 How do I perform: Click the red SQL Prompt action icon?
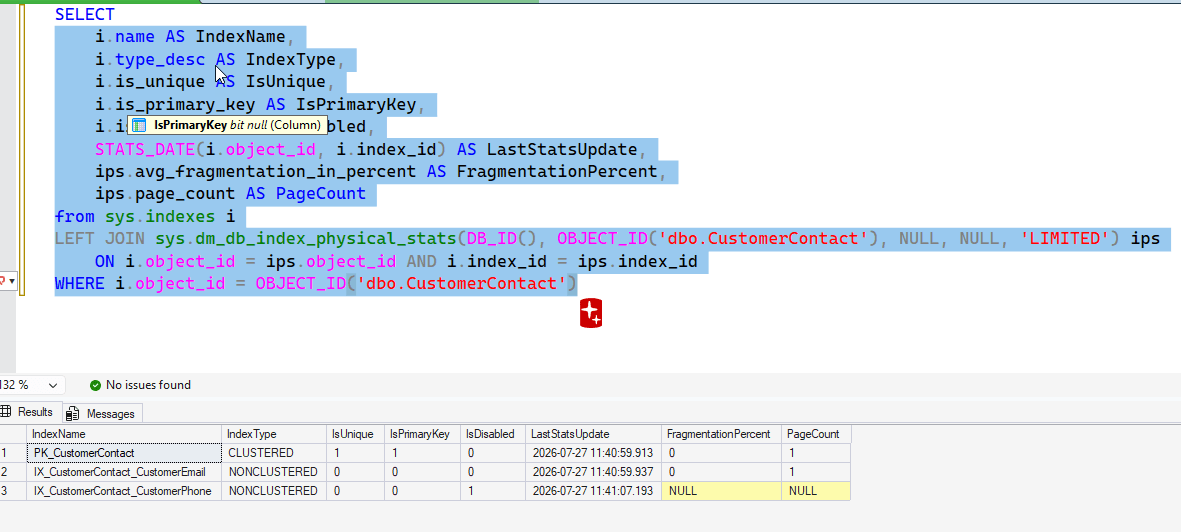pyautogui.click(x=591, y=313)
